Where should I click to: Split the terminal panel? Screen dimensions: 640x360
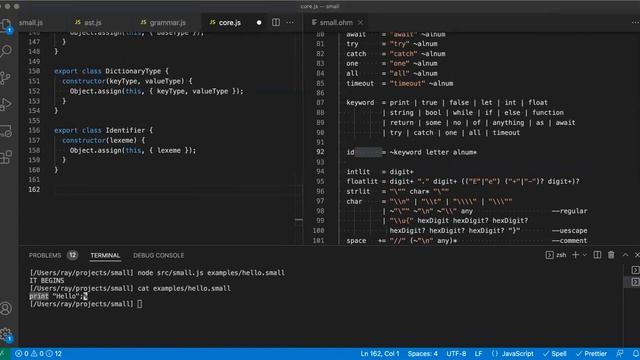[597, 255]
